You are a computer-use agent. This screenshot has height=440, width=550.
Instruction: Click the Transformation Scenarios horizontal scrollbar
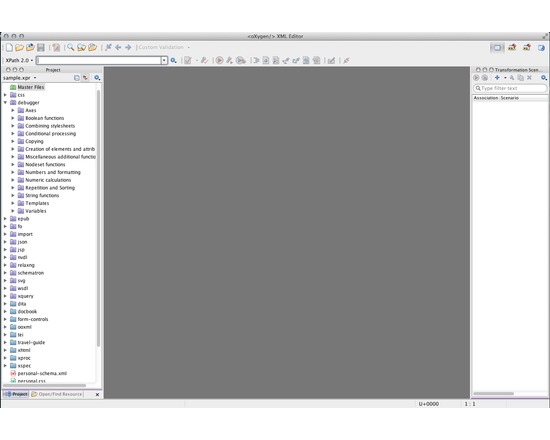(x=494, y=393)
